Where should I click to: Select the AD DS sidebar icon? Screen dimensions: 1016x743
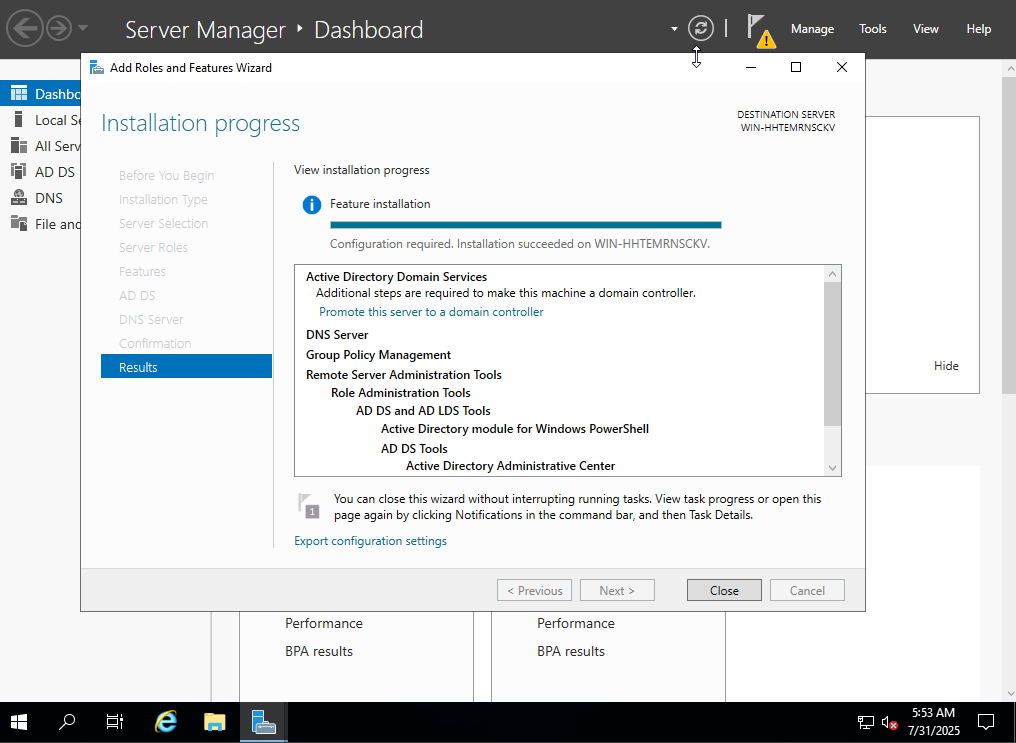pyautogui.click(x=18, y=172)
